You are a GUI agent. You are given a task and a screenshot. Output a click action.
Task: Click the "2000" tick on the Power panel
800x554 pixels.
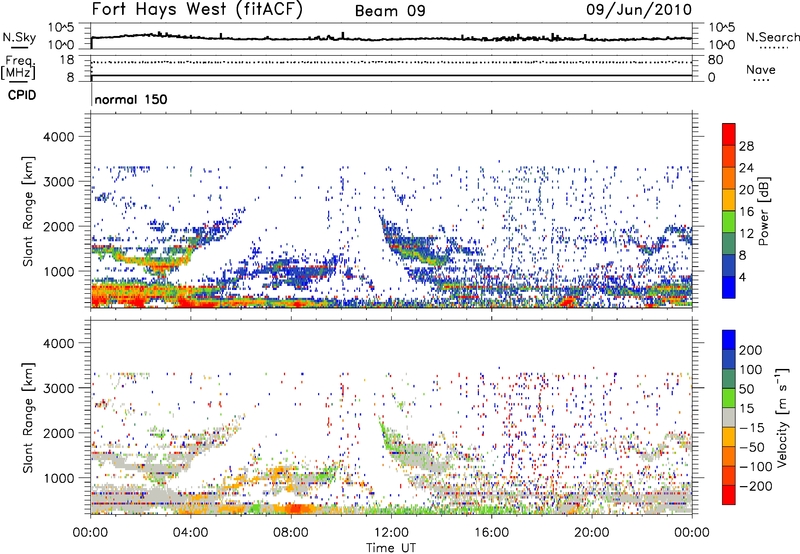pyautogui.click(x=59, y=226)
